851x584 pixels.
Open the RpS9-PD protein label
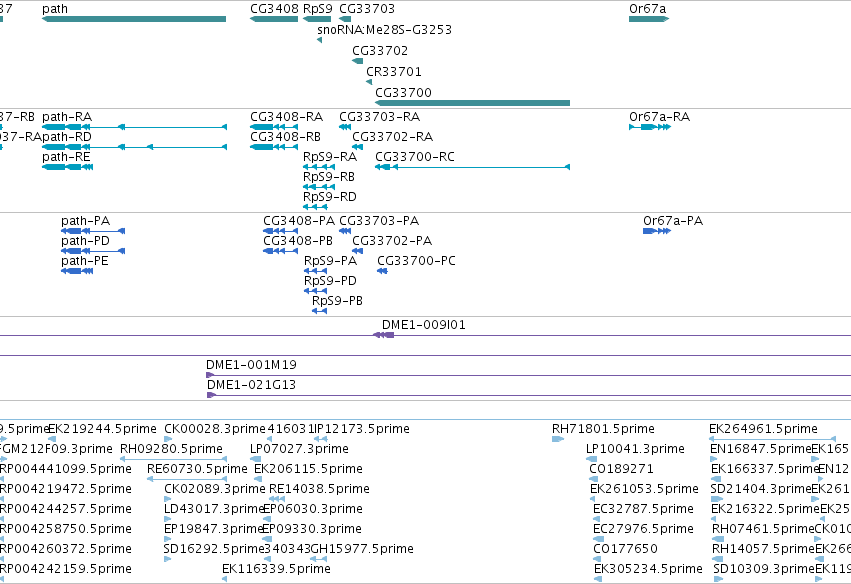(330, 281)
